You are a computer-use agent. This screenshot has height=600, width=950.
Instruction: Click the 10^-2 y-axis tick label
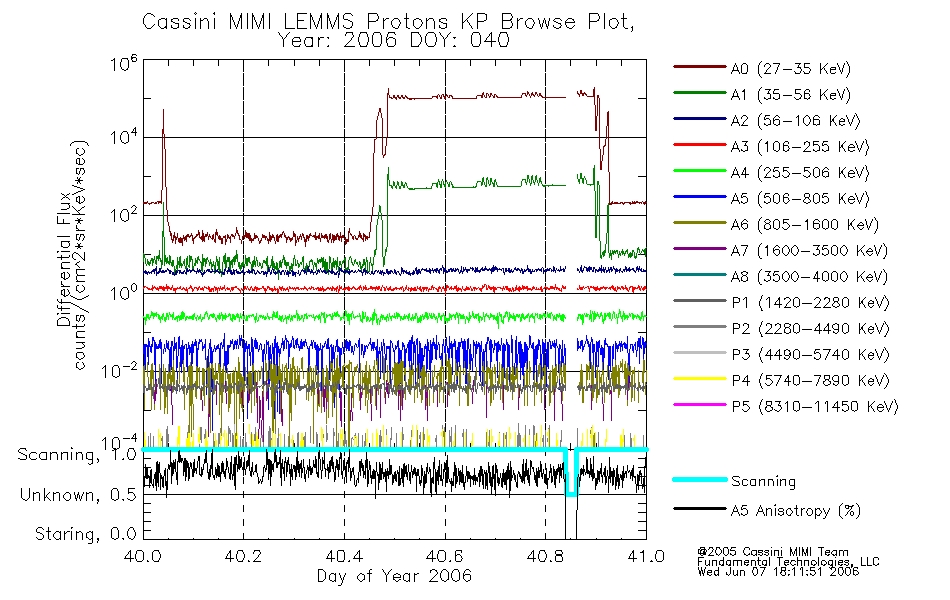[120, 370]
